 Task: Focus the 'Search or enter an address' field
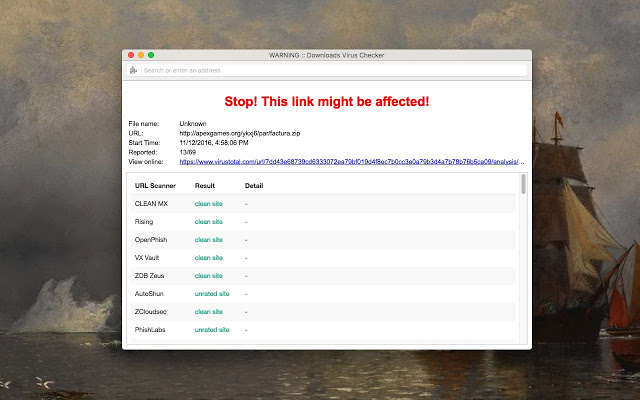pyautogui.click(x=332, y=70)
